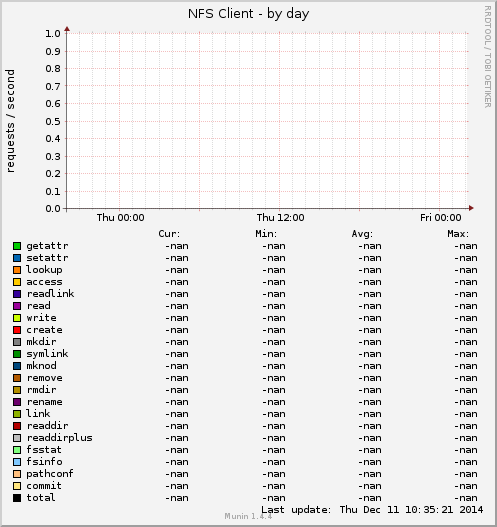This screenshot has width=497, height=527.
Task: Click the gray mkdir legend swatch
Action: (x=17, y=342)
